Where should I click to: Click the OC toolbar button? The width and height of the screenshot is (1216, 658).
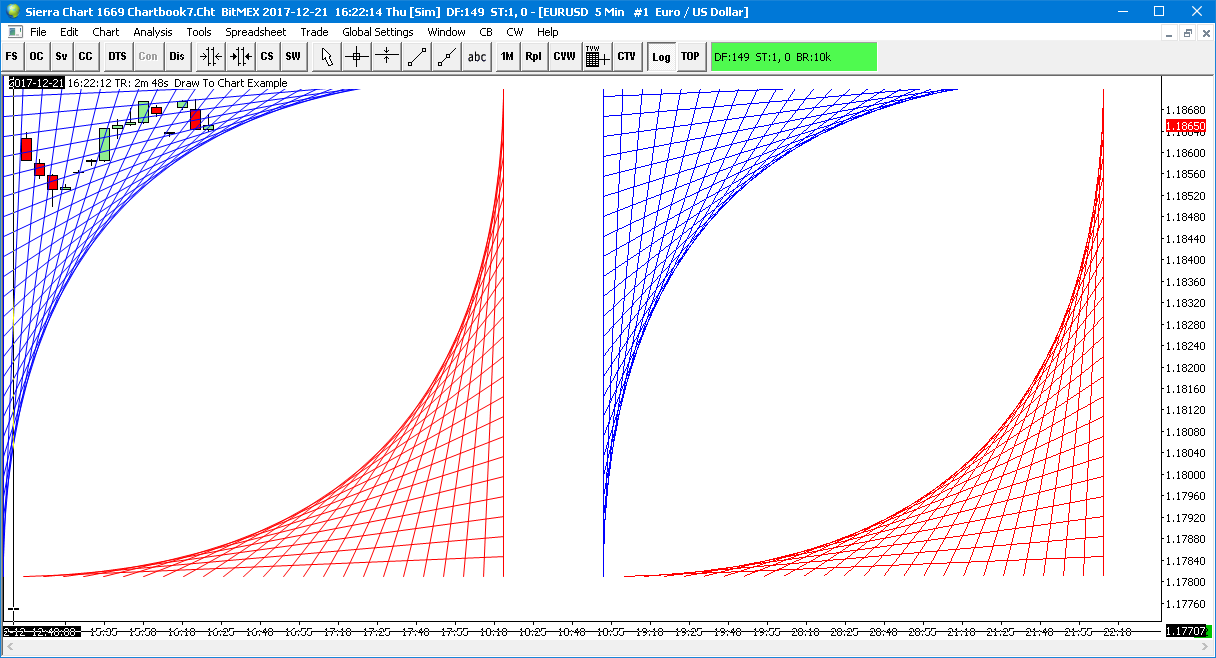36,57
